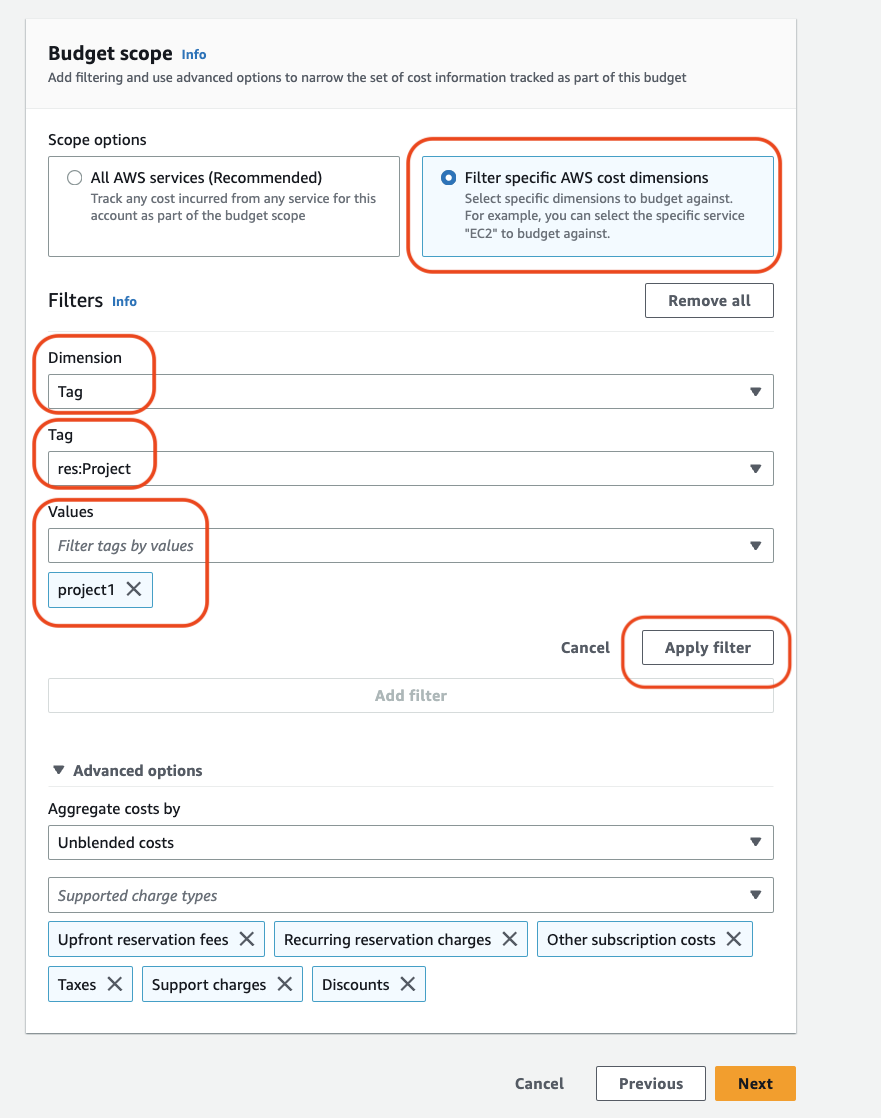This screenshot has height=1118, width=881.
Task: Click the Apply filter button
Action: click(707, 648)
